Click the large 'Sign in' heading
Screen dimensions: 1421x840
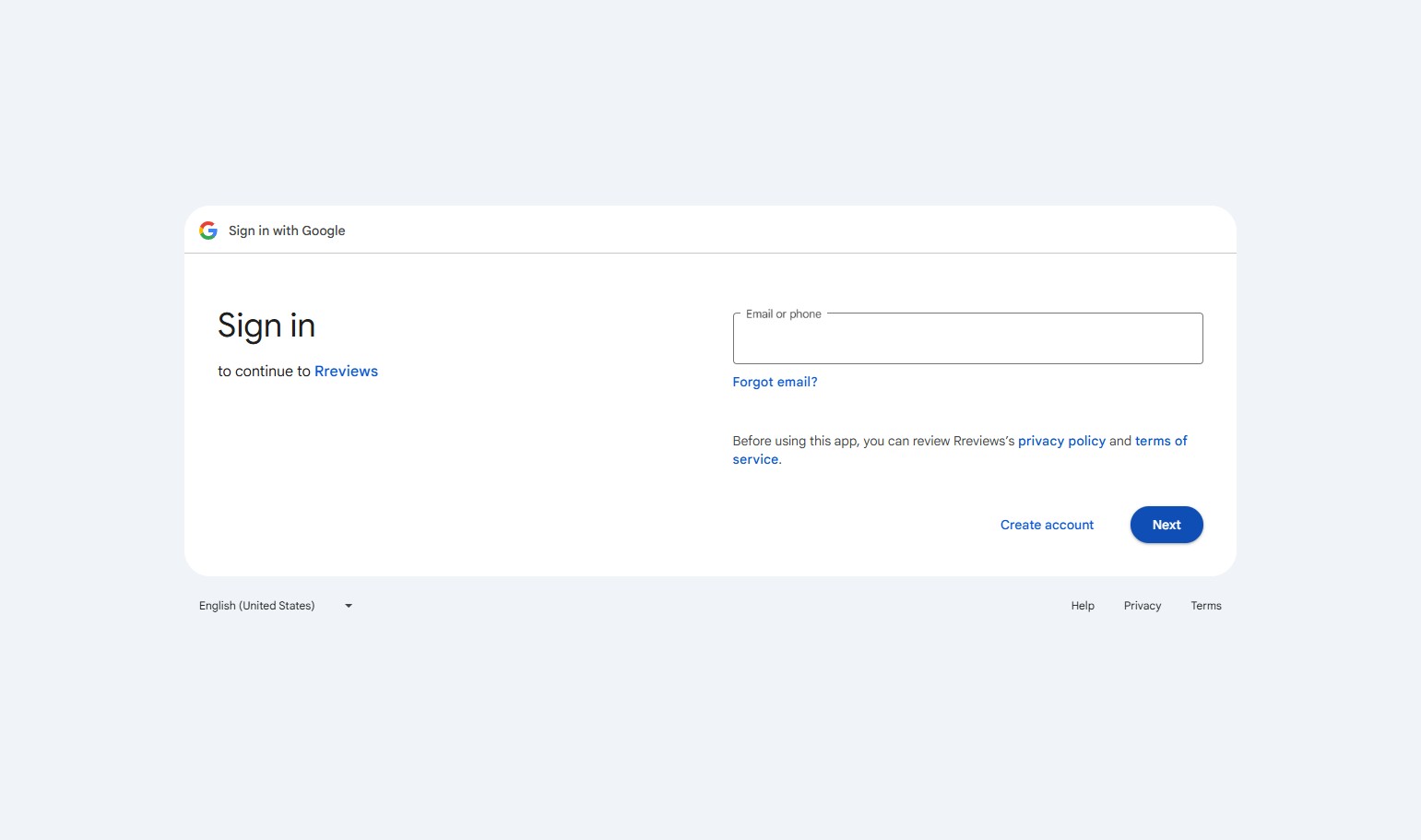tap(266, 325)
